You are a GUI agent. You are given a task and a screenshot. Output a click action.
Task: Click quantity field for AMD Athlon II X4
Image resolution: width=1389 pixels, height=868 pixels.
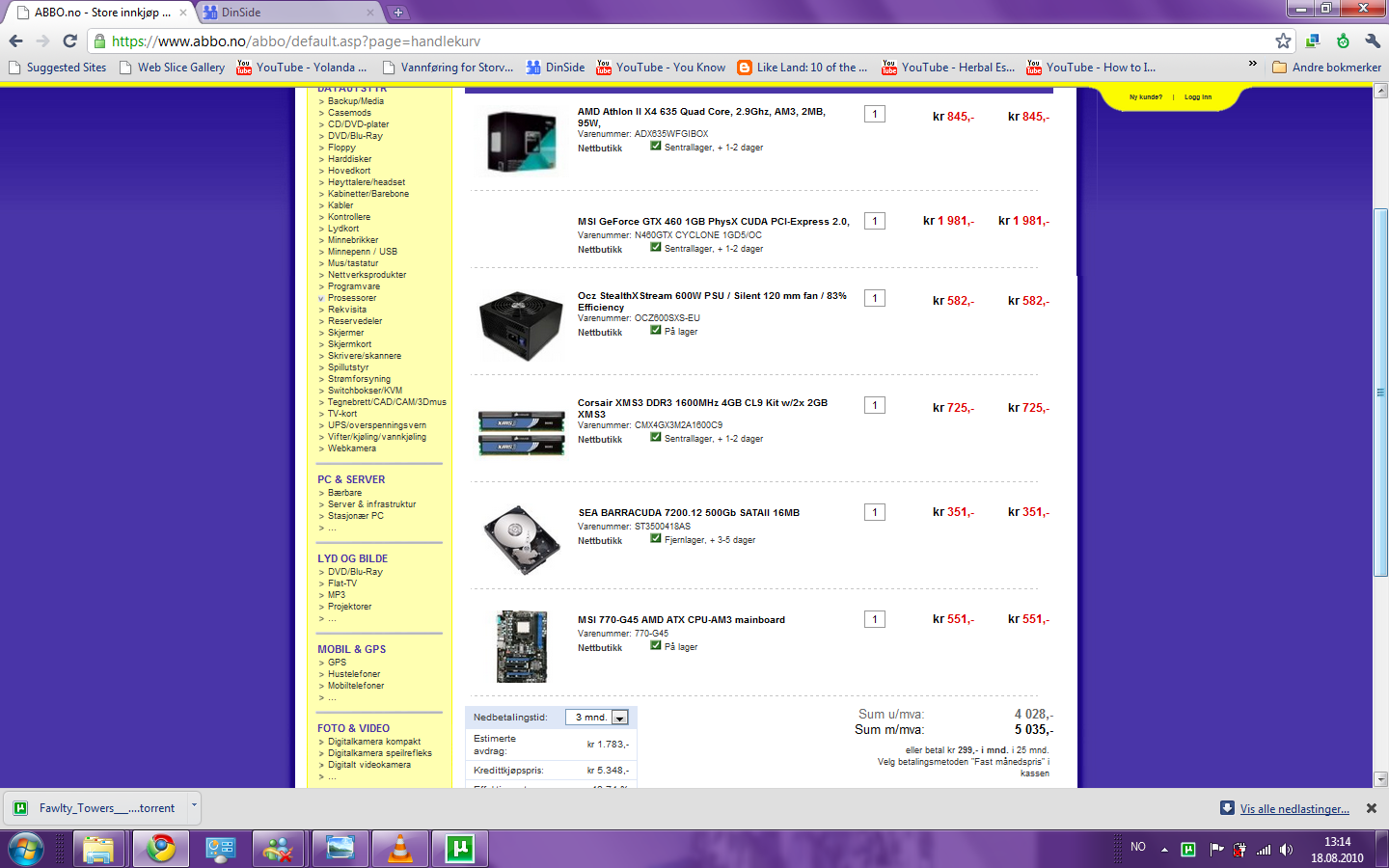pyautogui.click(x=875, y=114)
